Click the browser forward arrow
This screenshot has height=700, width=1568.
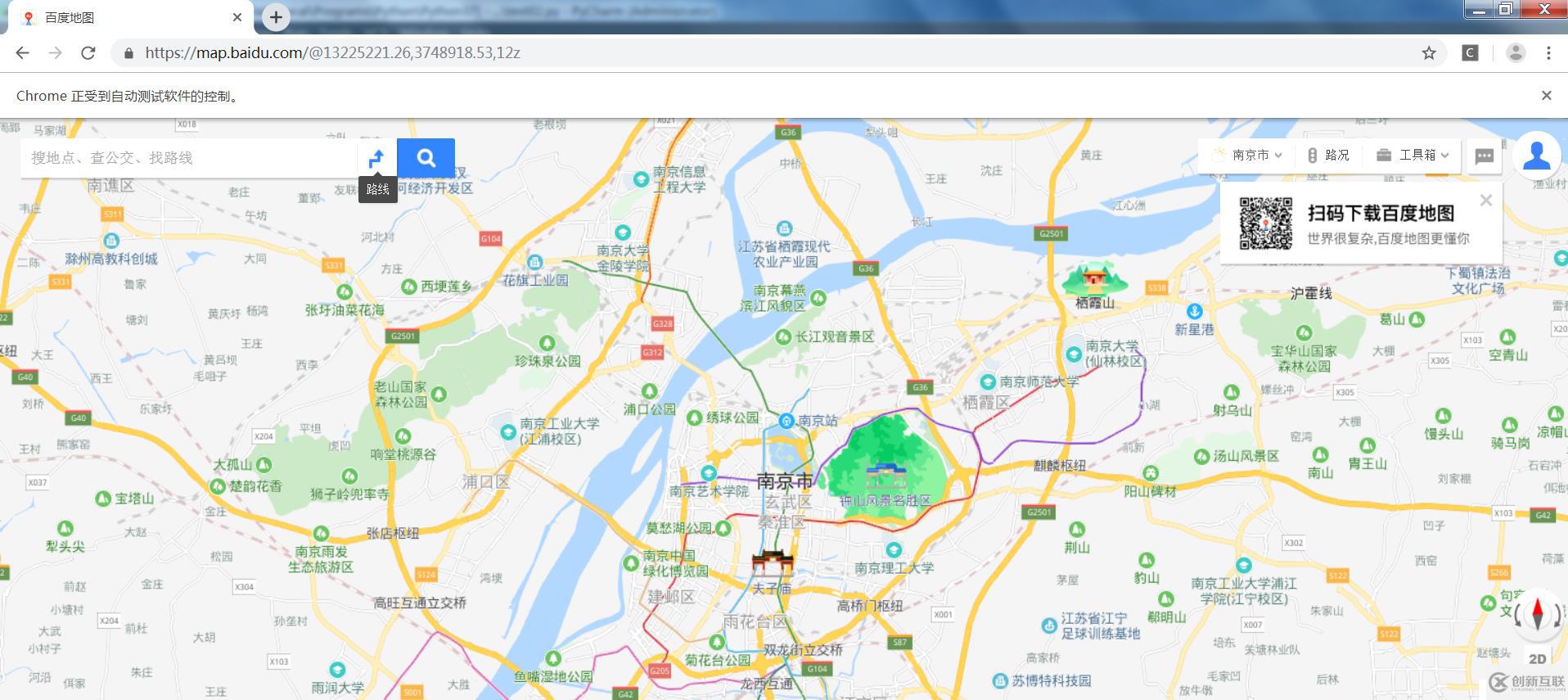coord(55,52)
